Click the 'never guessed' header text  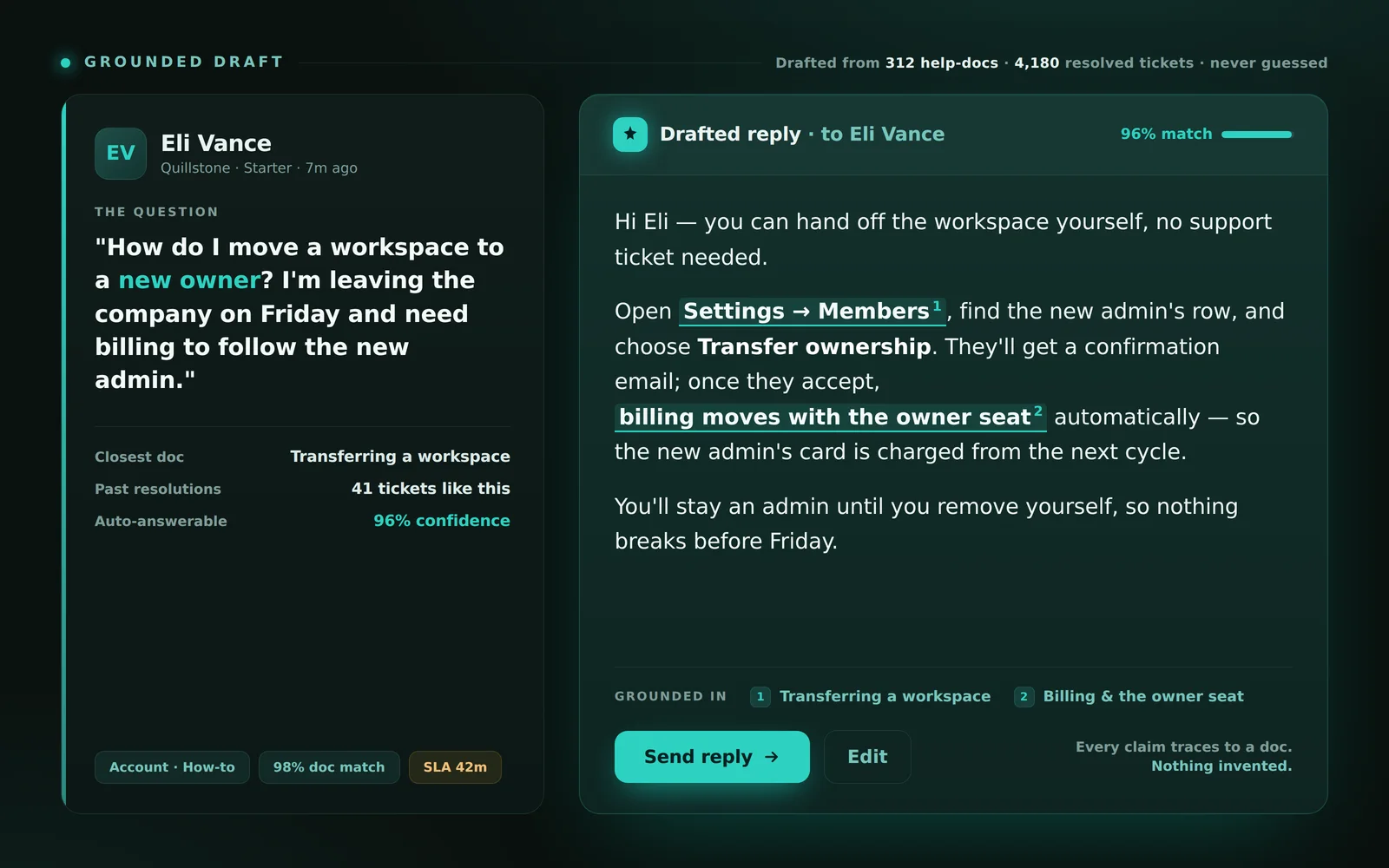[1268, 62]
